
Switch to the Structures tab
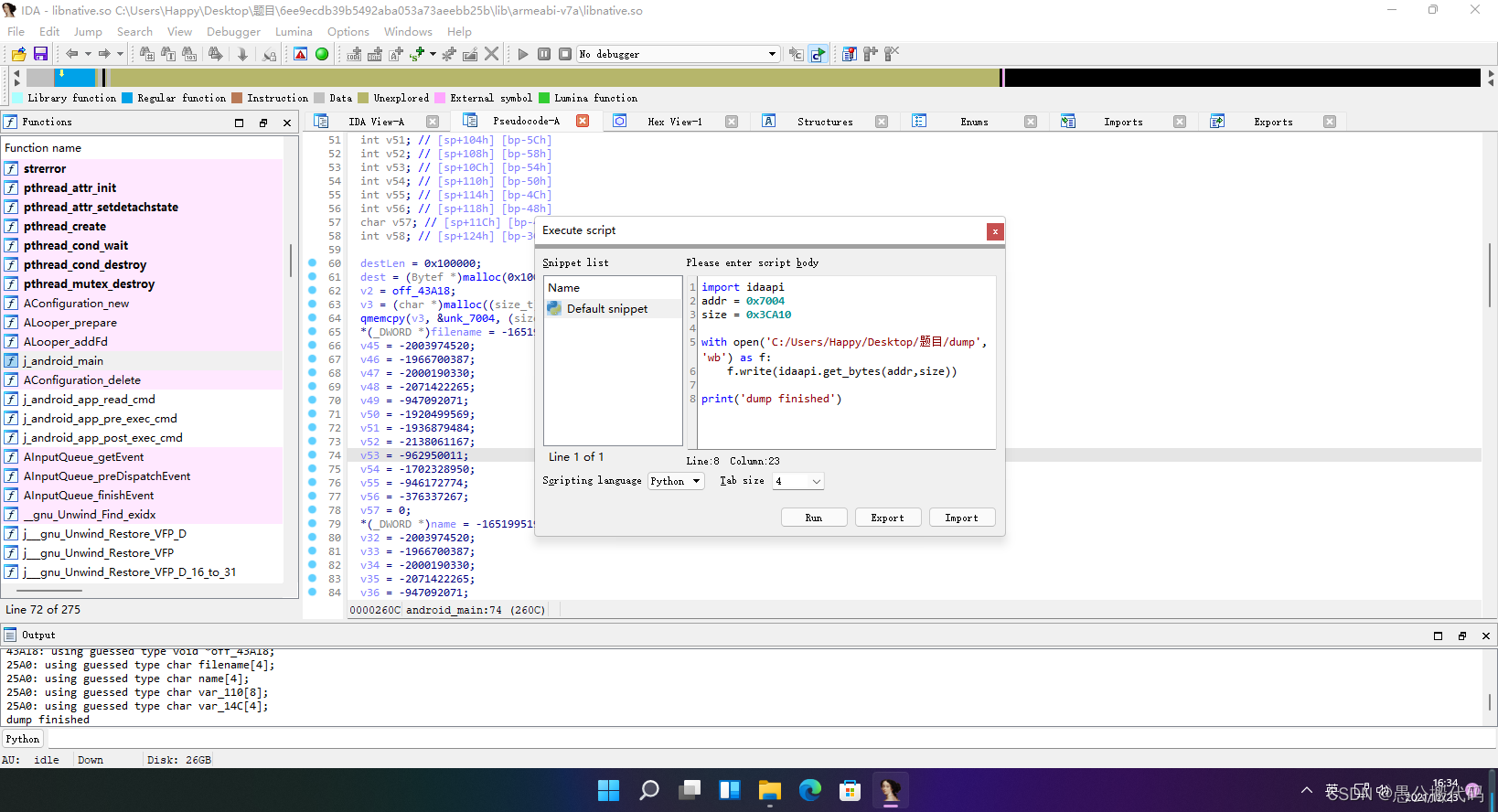tap(825, 122)
